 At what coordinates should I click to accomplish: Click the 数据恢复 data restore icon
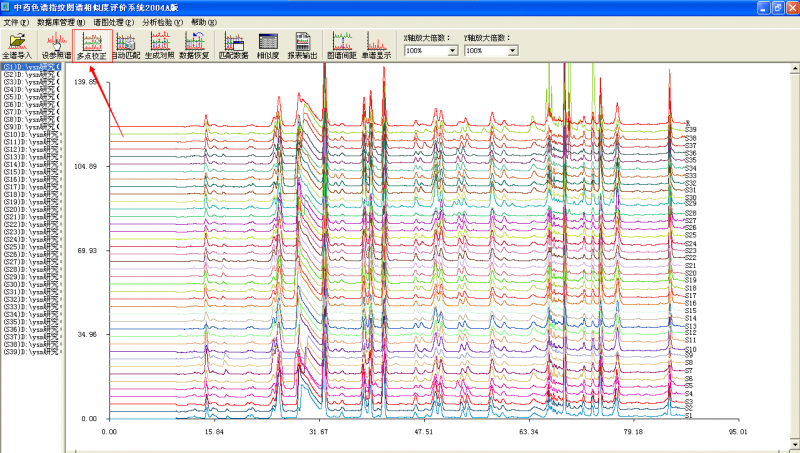194,45
